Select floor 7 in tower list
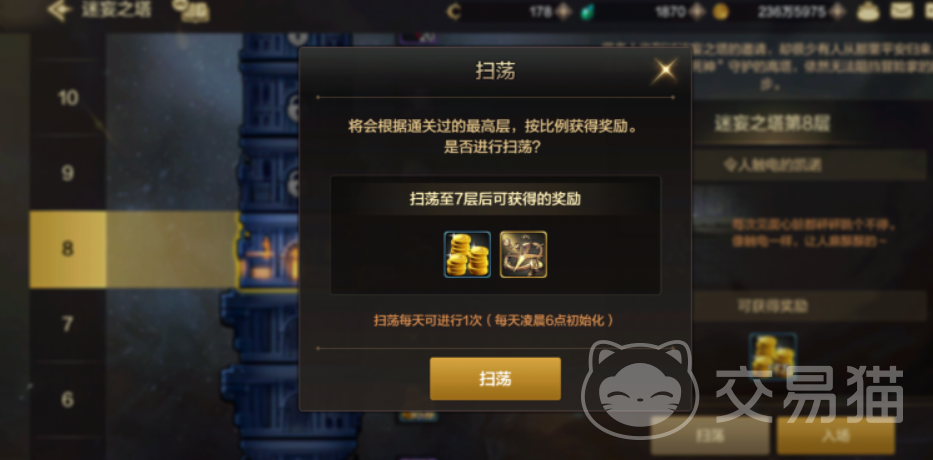Screen dimensions: 933x460 [68, 324]
